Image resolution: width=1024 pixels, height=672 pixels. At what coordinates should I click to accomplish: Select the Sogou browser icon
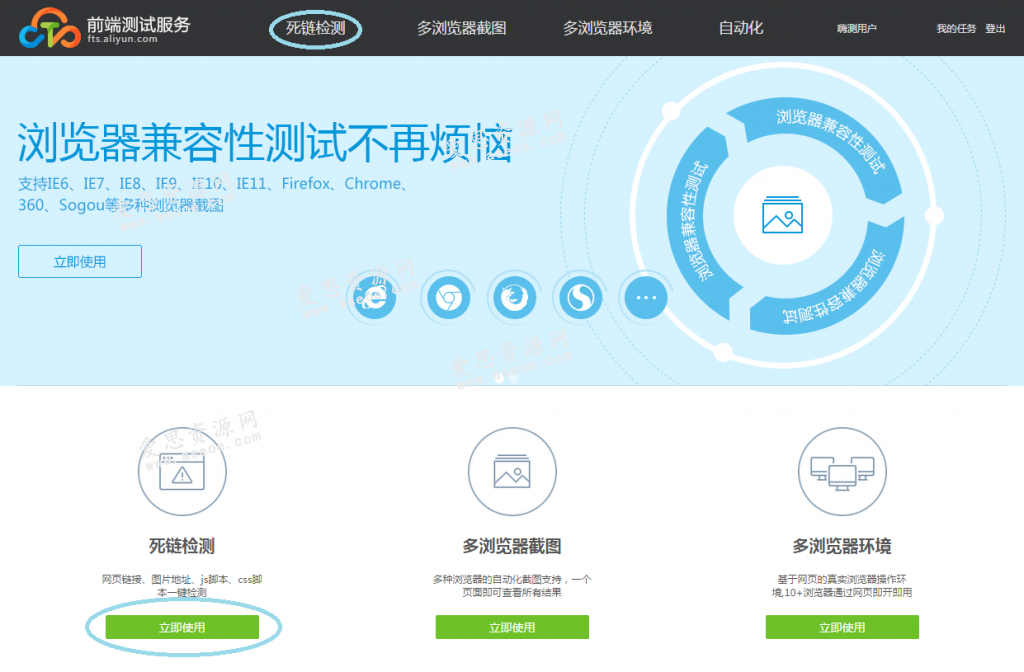click(x=579, y=297)
